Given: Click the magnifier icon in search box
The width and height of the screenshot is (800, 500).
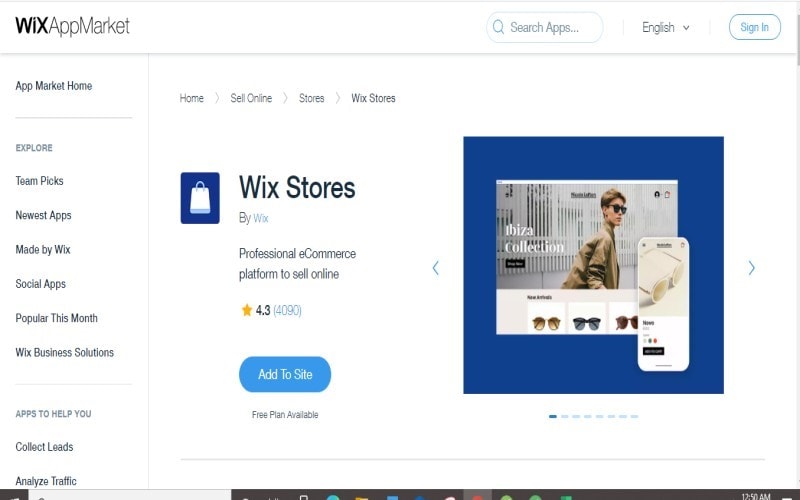Looking at the screenshot, I should pyautogui.click(x=498, y=27).
